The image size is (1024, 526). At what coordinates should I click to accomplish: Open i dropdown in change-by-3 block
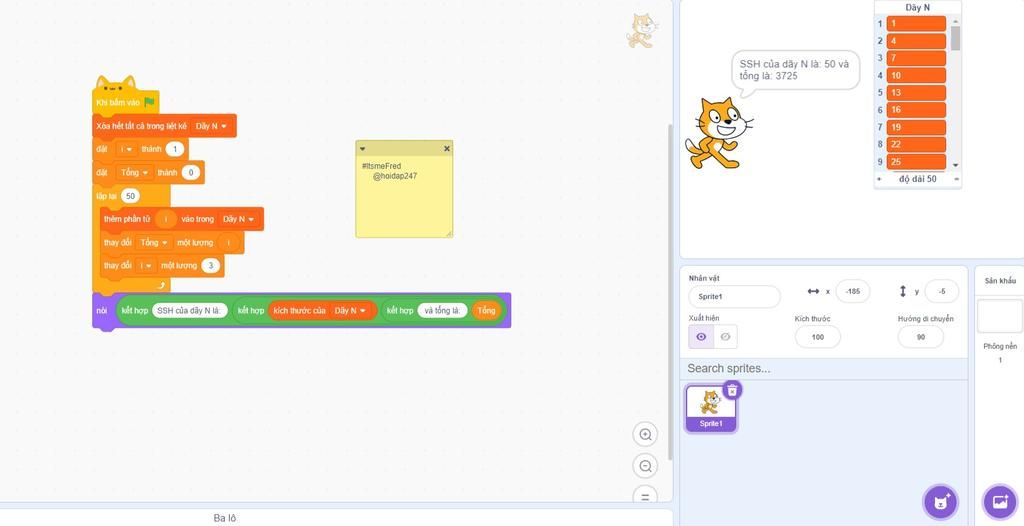coord(146,265)
